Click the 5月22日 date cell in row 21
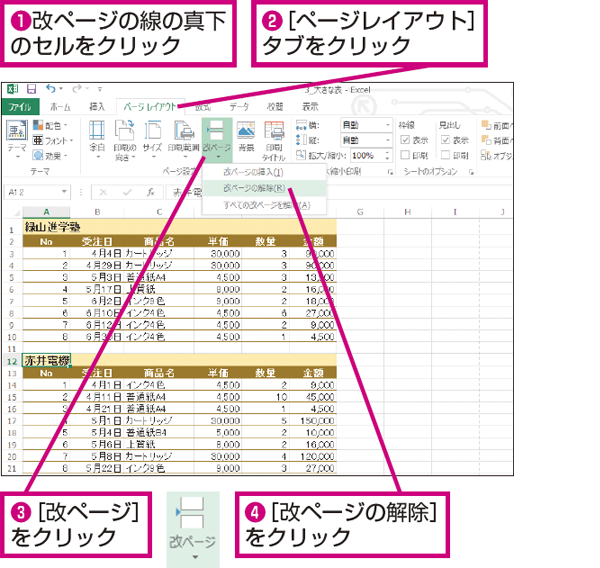 97,468
